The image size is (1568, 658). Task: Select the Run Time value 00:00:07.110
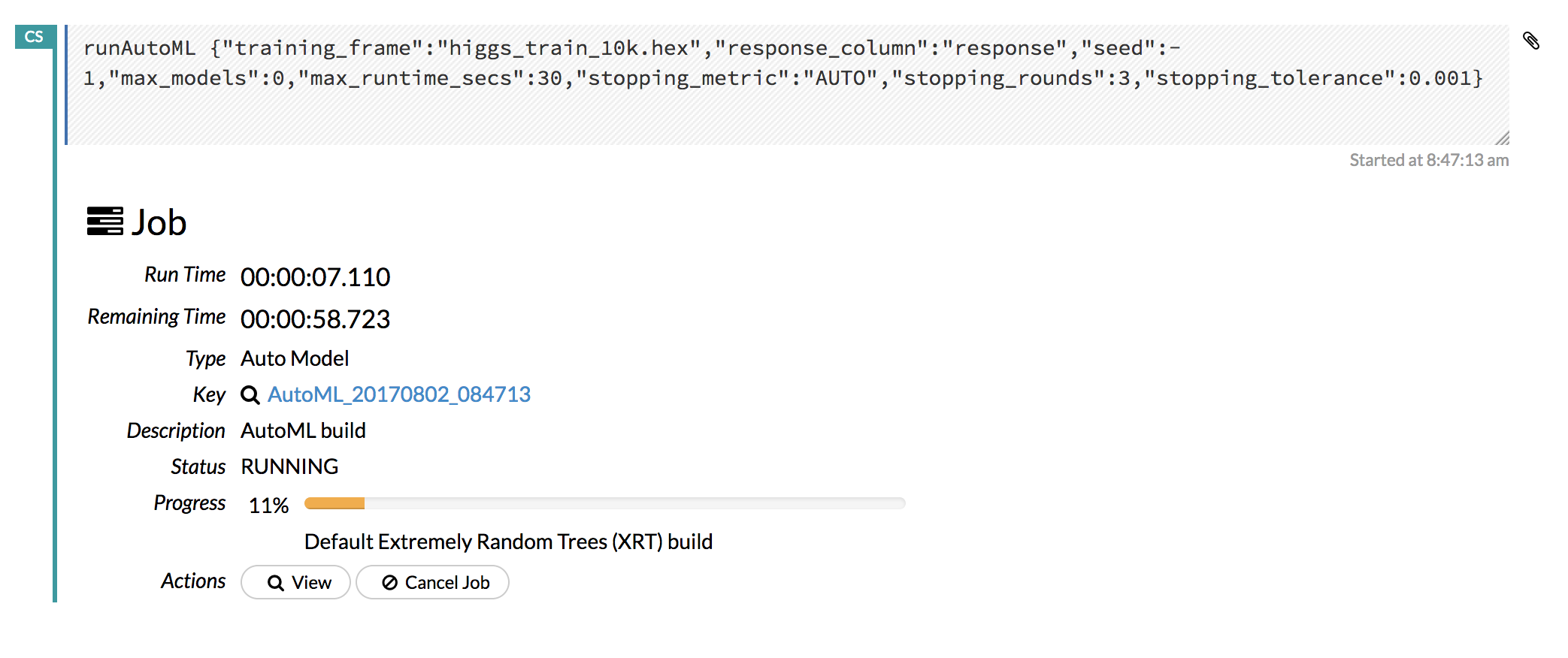[316, 277]
